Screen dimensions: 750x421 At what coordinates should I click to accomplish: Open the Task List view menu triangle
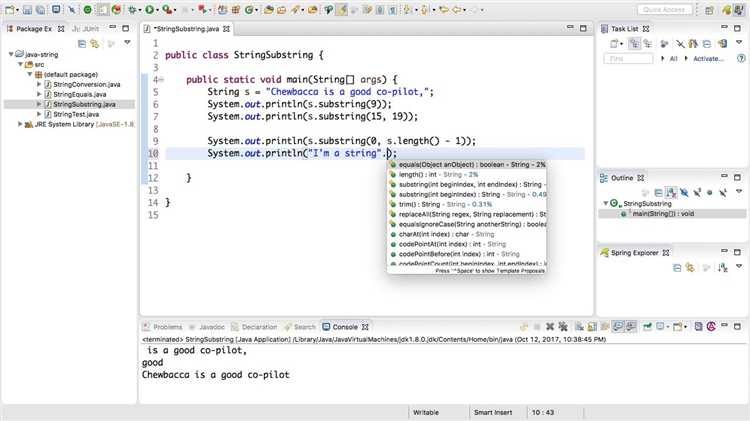[x=739, y=43]
